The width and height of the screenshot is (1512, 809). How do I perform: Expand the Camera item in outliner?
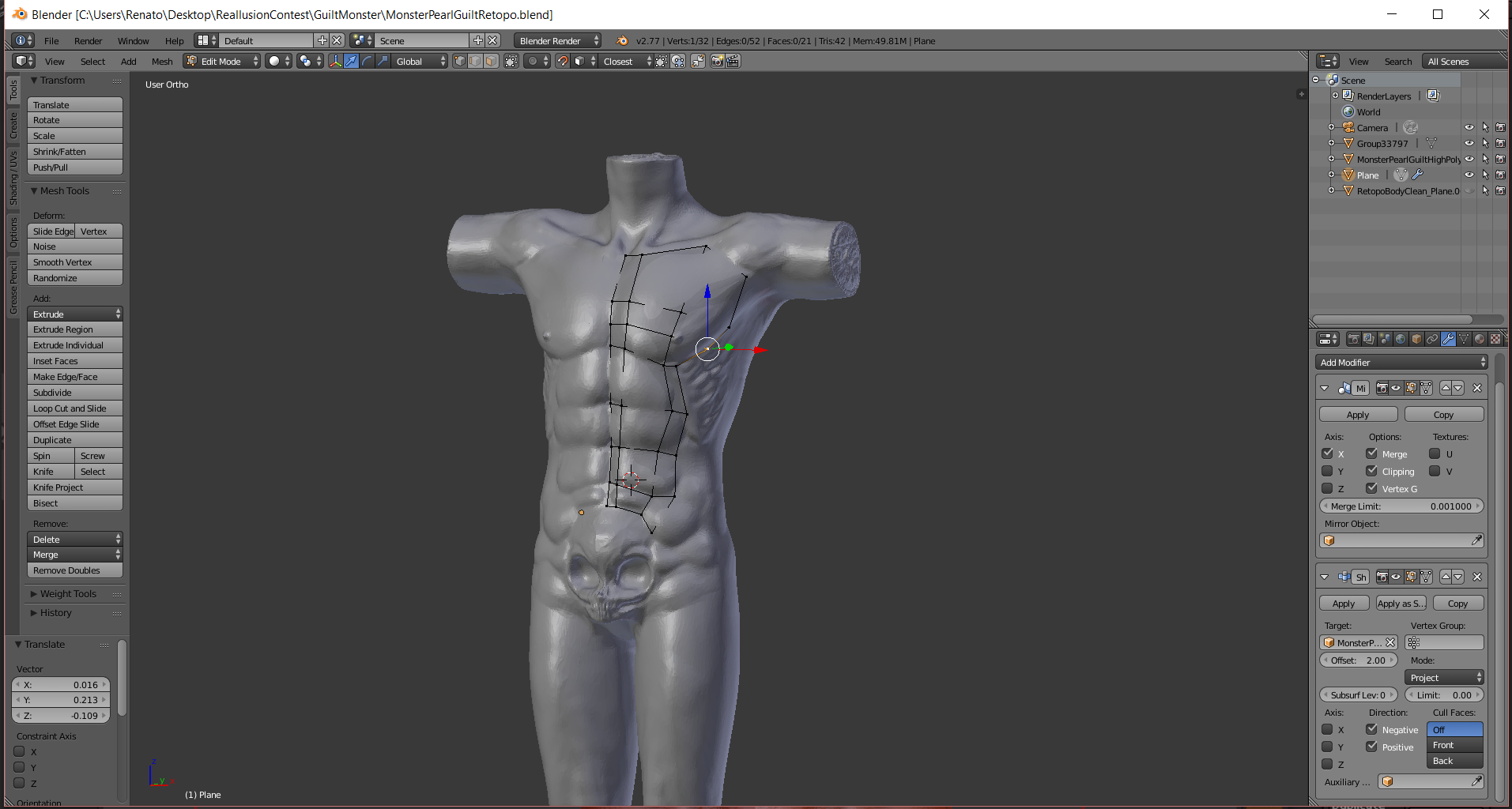[1332, 127]
